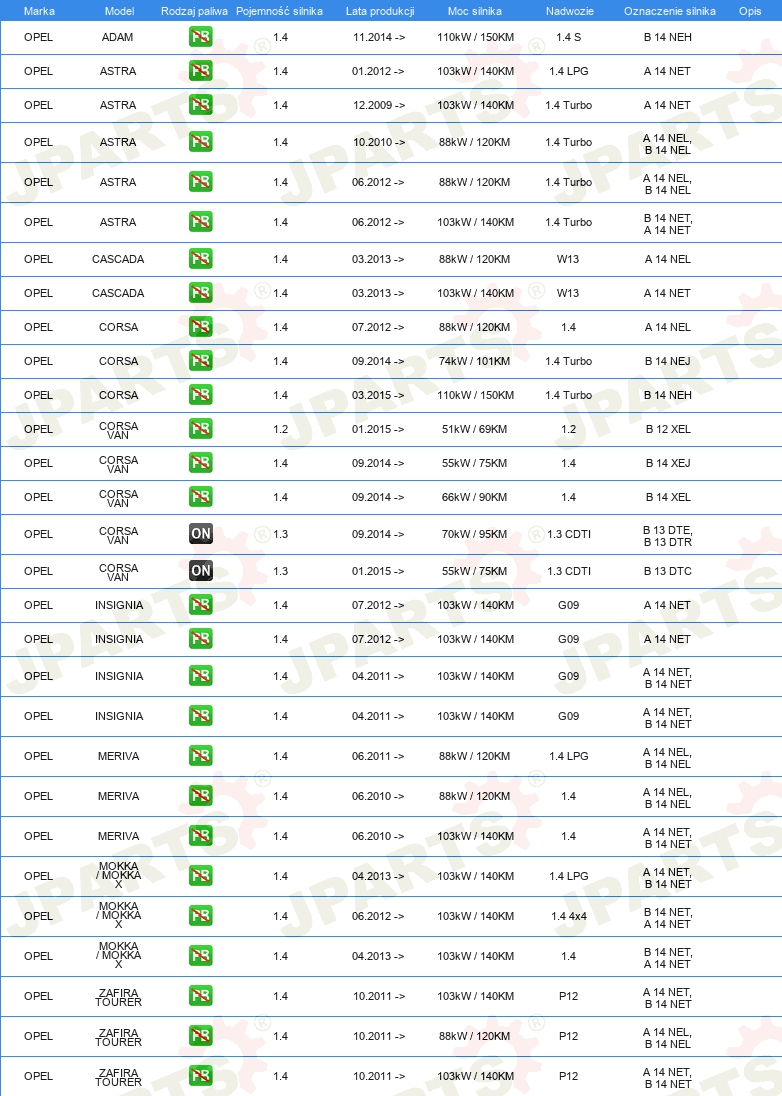Click the petrol icon for CORSA VAN 66kW
The image size is (782, 1096).
pyautogui.click(x=201, y=497)
